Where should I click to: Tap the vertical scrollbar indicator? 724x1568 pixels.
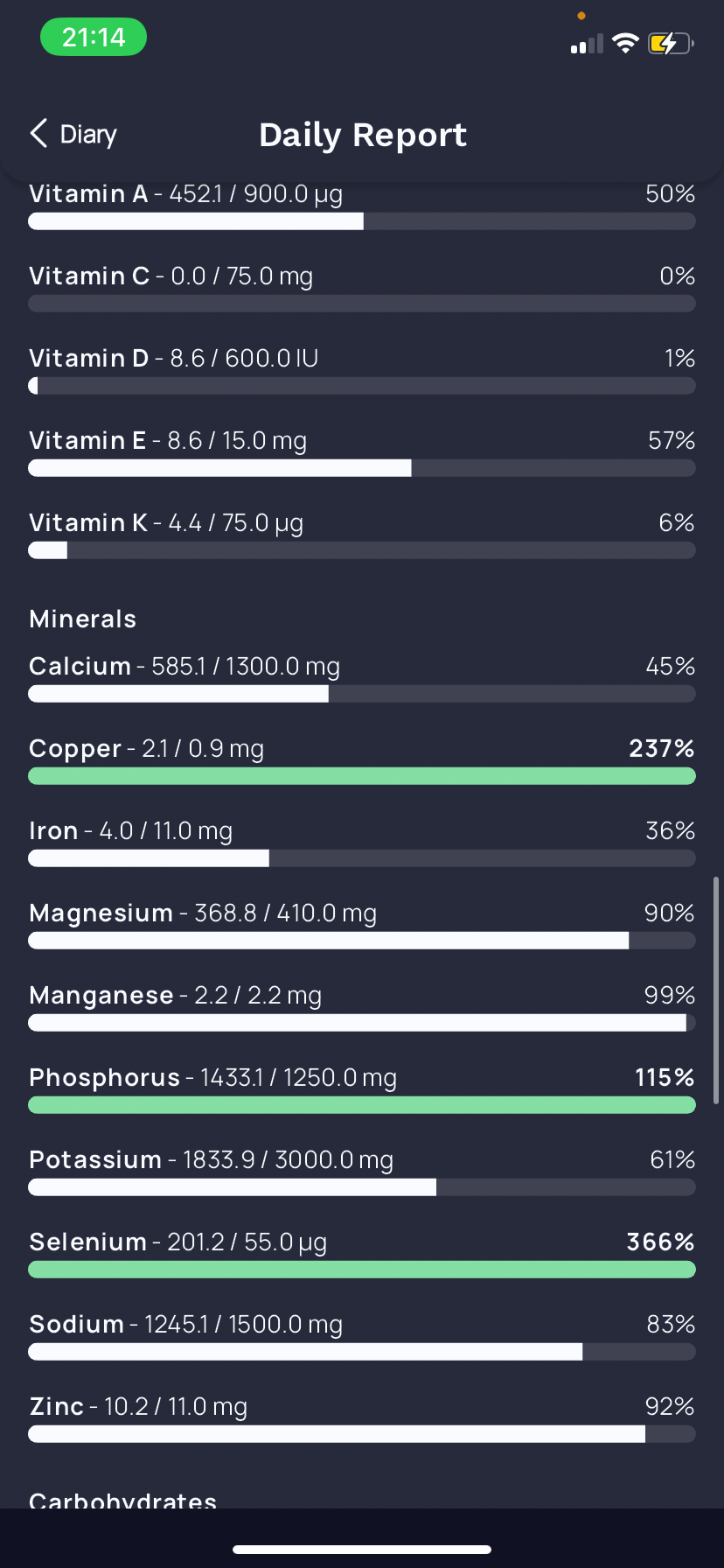(x=716, y=990)
